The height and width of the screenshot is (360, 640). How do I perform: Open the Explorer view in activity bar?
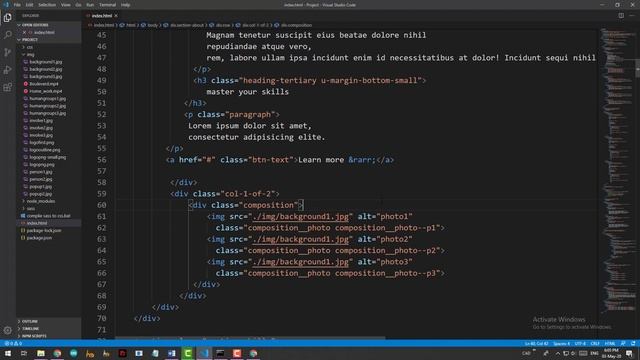pos(7,18)
